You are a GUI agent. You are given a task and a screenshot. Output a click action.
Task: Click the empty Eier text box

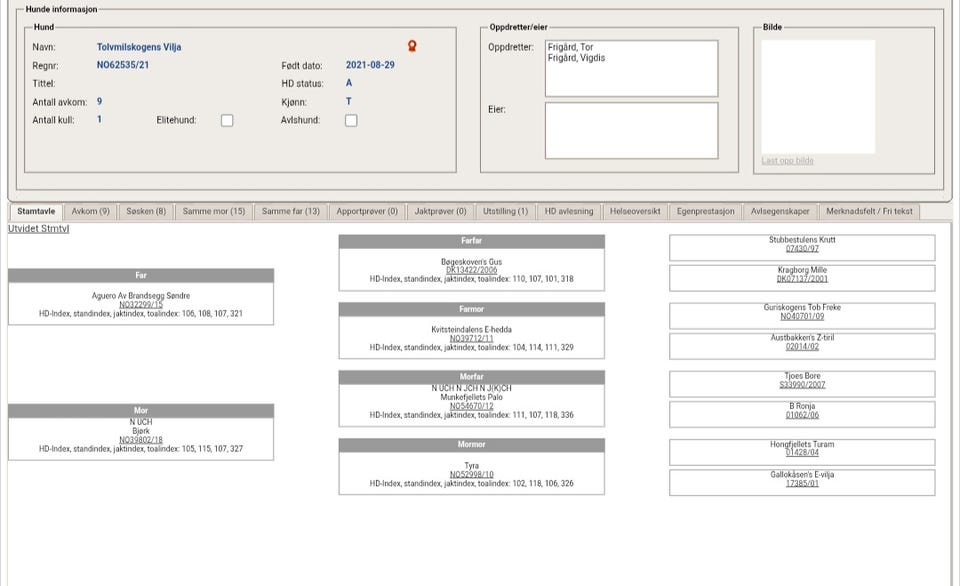pyautogui.click(x=631, y=130)
